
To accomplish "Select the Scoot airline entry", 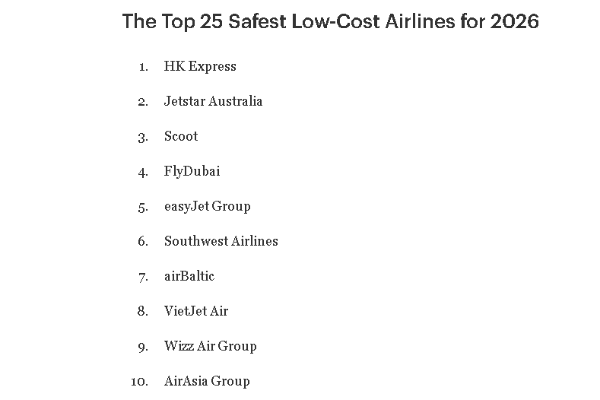I will tap(181, 137).
